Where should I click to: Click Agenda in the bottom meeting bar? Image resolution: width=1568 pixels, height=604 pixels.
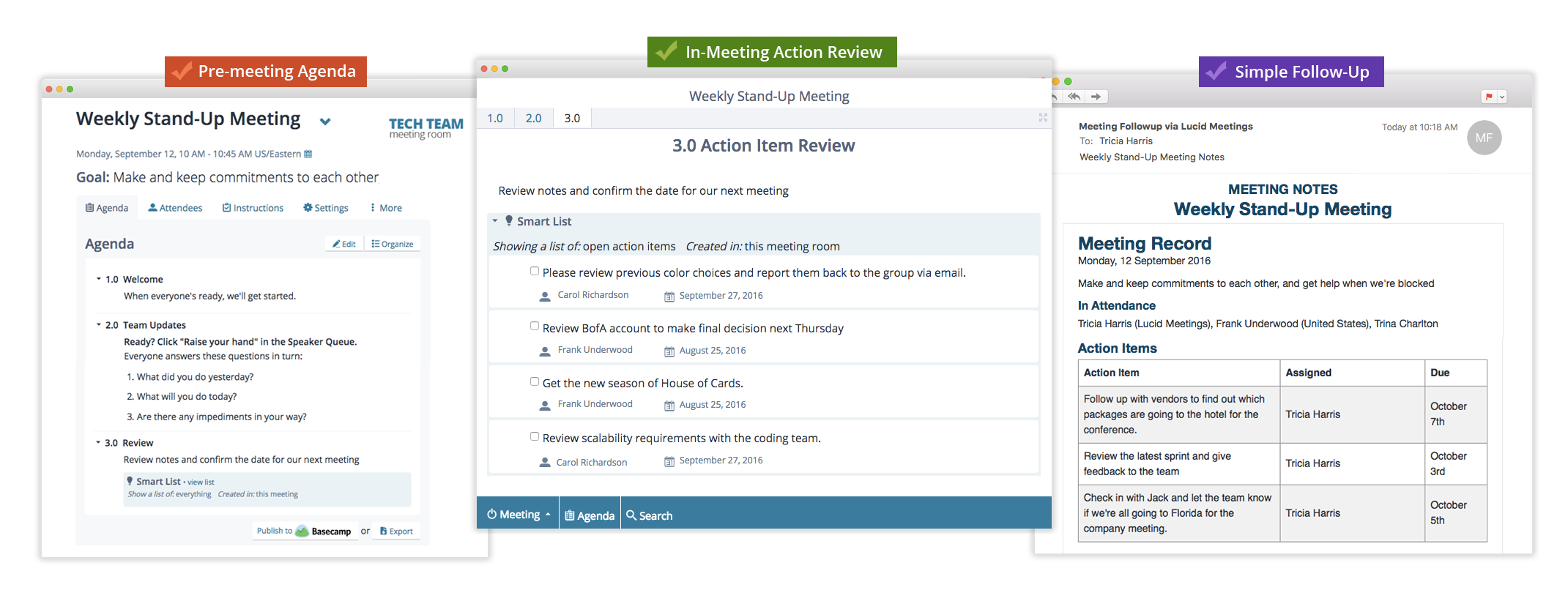[x=590, y=515]
